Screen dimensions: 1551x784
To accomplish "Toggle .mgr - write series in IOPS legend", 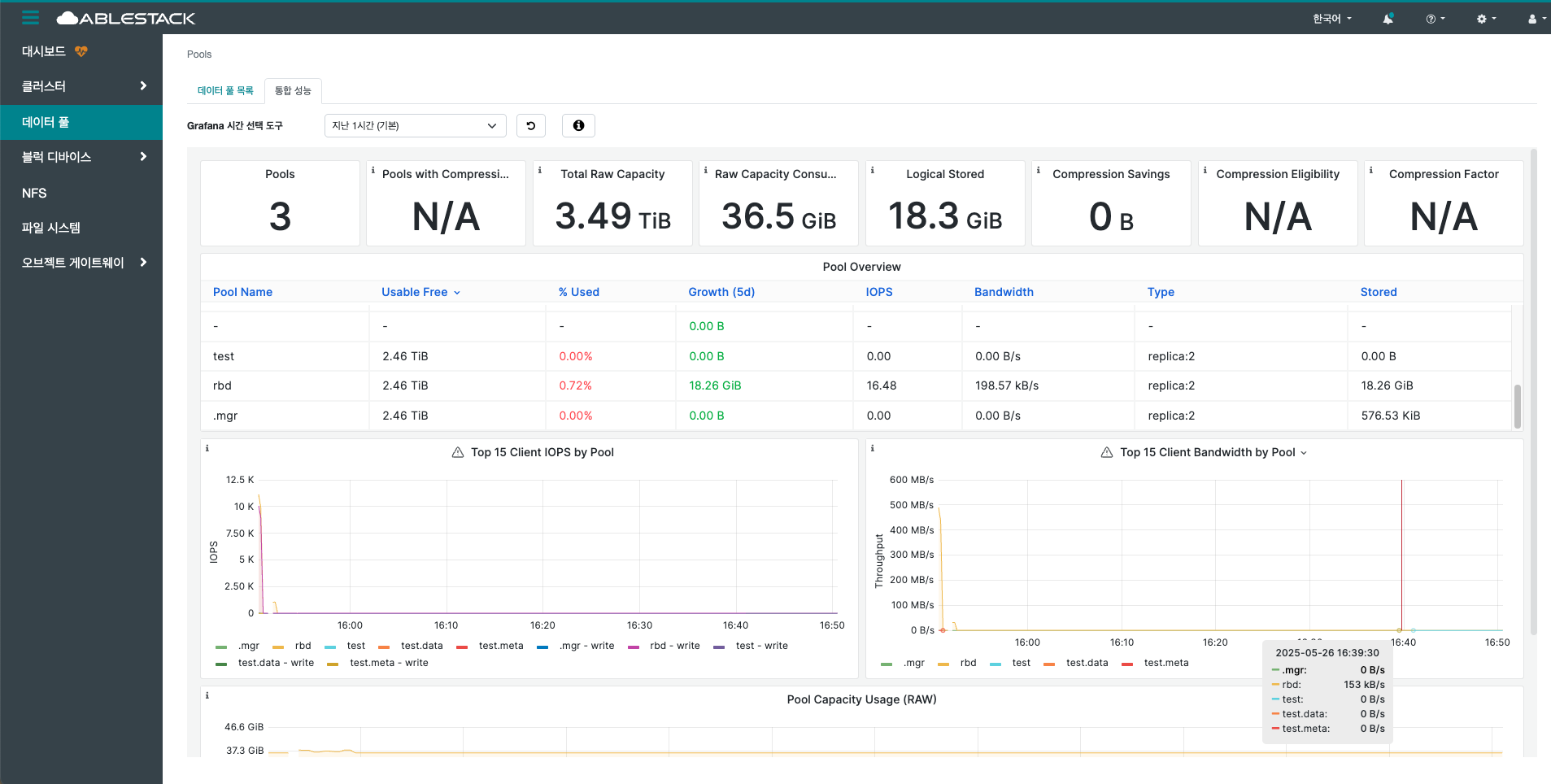I will click(x=586, y=646).
